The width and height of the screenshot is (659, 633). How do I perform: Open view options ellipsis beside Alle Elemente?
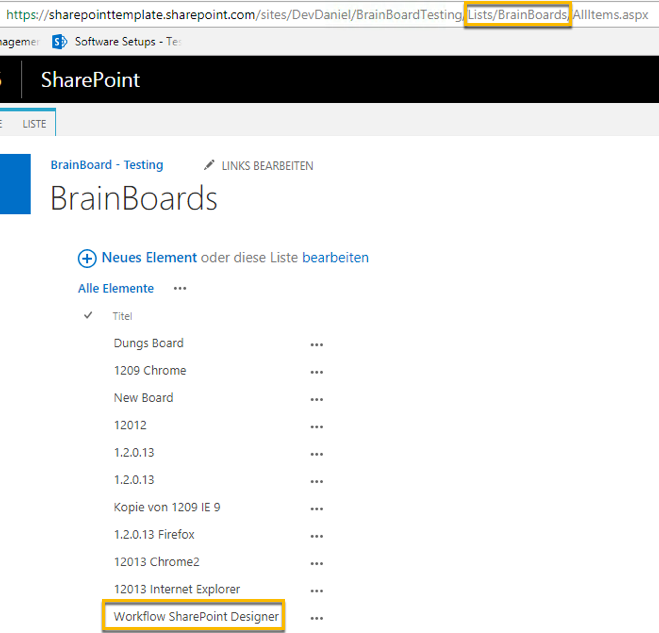[180, 288]
